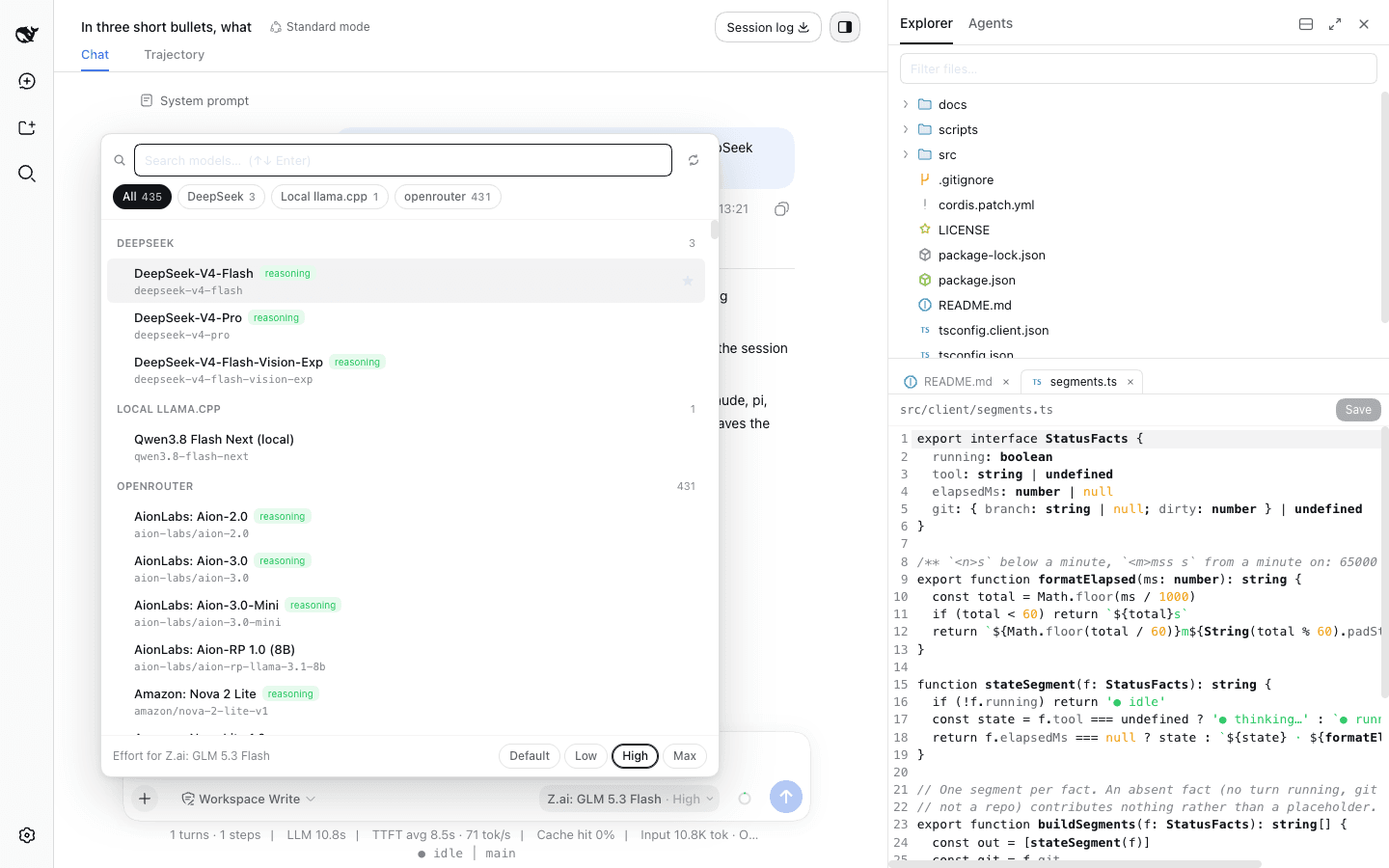1389x868 pixels.
Task: Open package.json in the explorer
Action: click(976, 280)
